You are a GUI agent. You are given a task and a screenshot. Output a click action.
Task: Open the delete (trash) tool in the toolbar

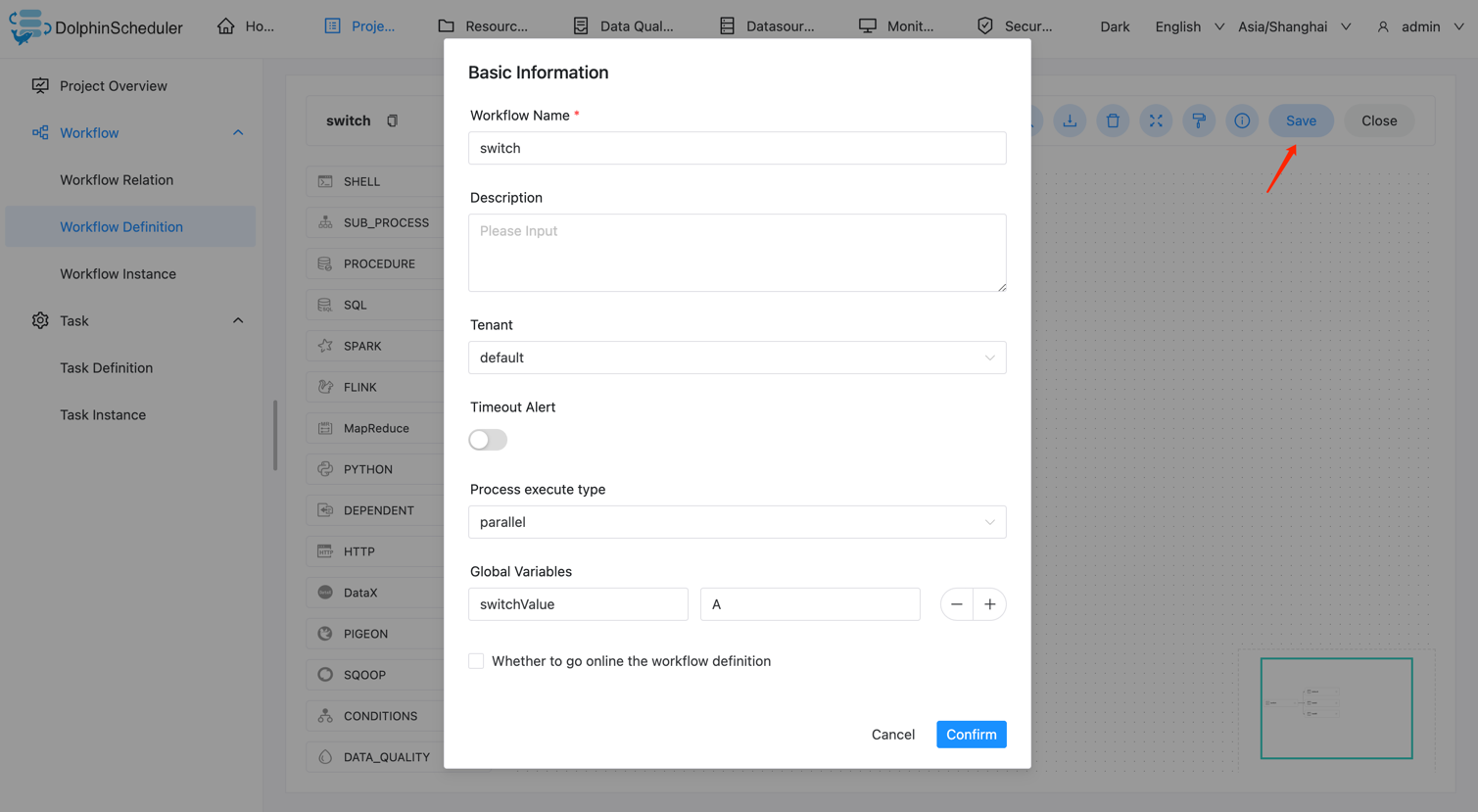(1113, 120)
